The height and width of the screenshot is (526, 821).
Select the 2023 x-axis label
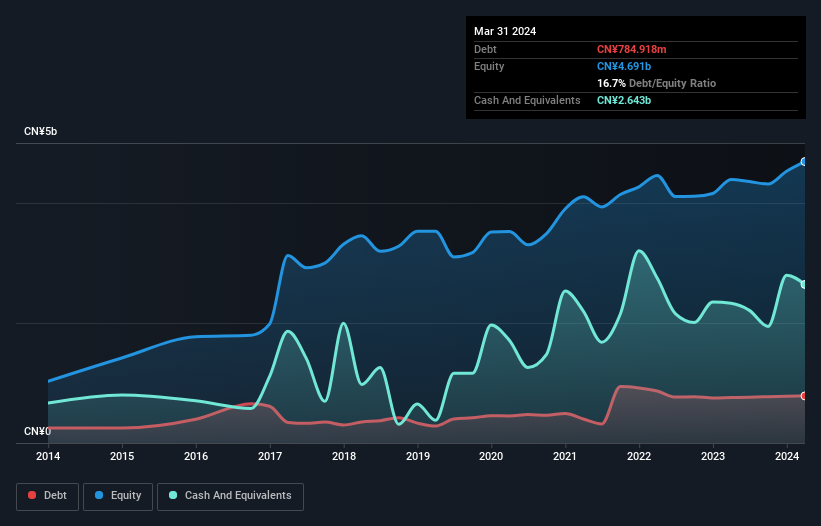pyautogui.click(x=713, y=456)
